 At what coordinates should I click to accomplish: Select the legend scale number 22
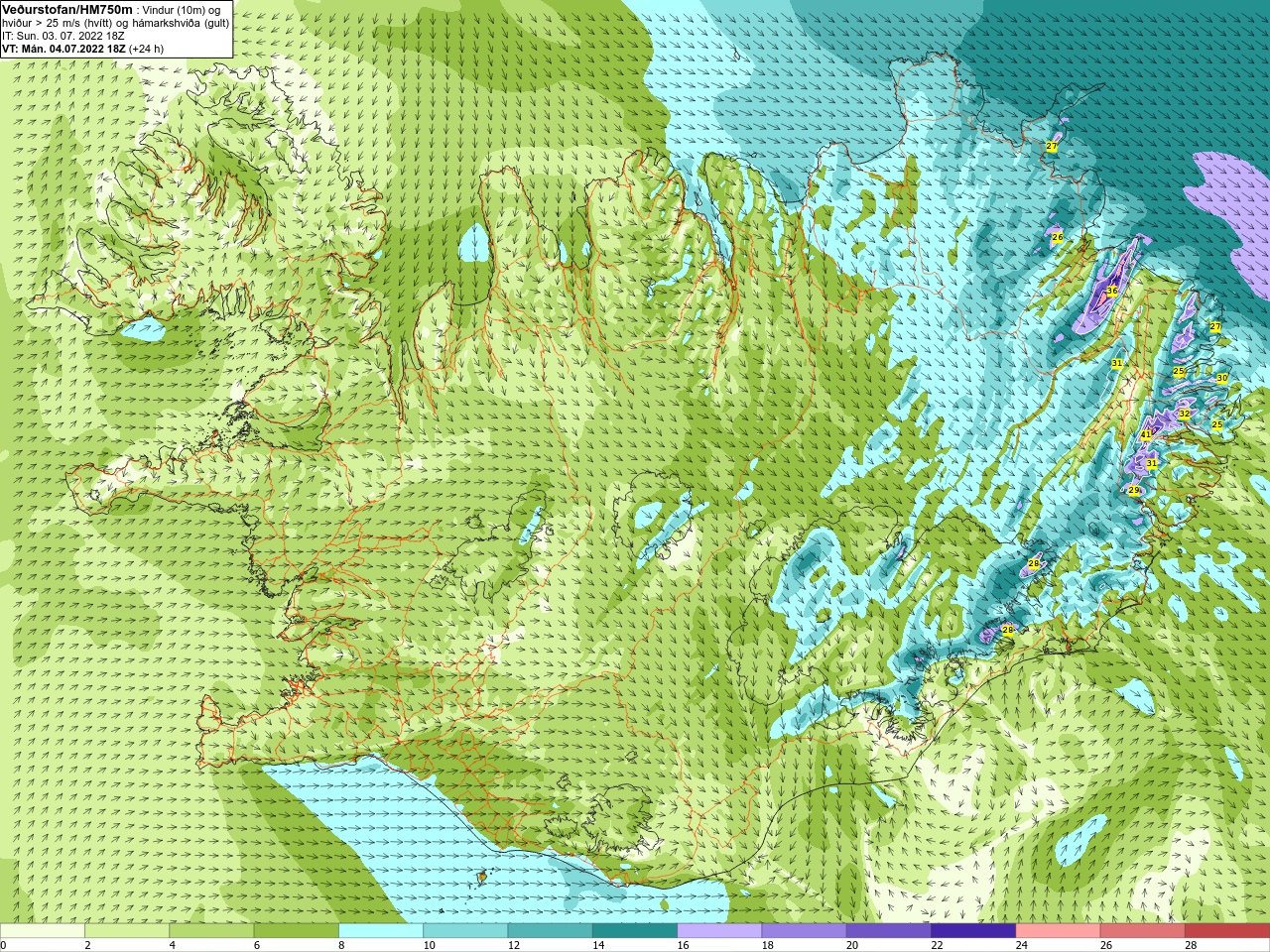pyautogui.click(x=937, y=945)
